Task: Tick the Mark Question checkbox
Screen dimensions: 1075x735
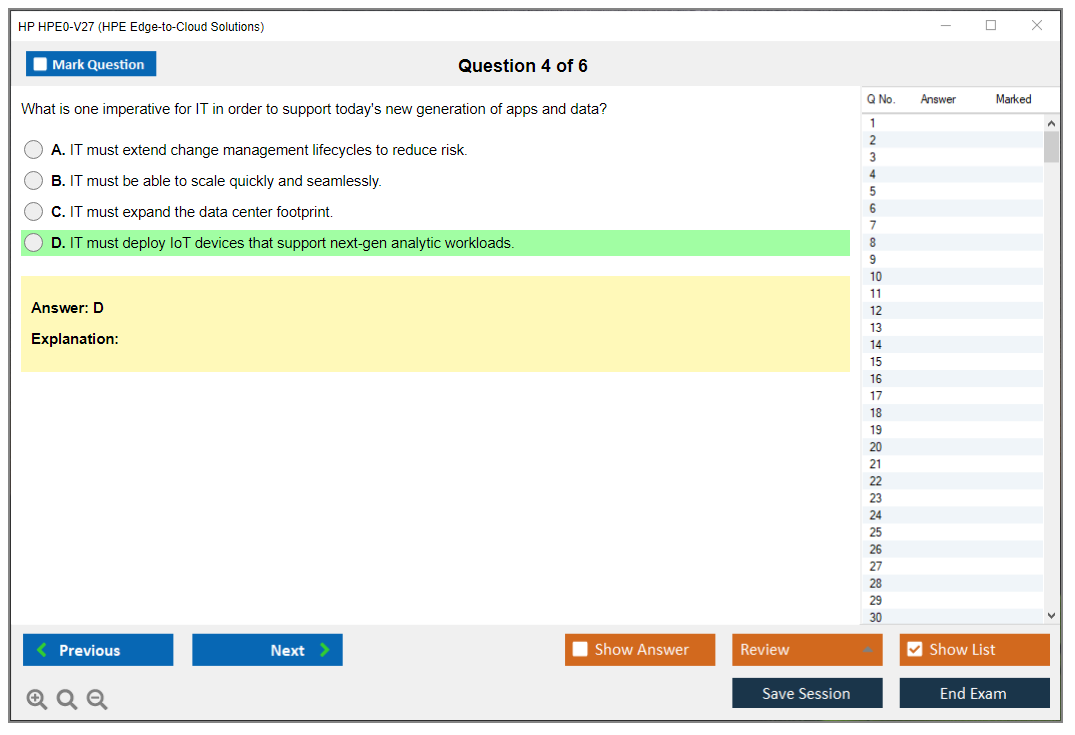Action: click(40, 65)
